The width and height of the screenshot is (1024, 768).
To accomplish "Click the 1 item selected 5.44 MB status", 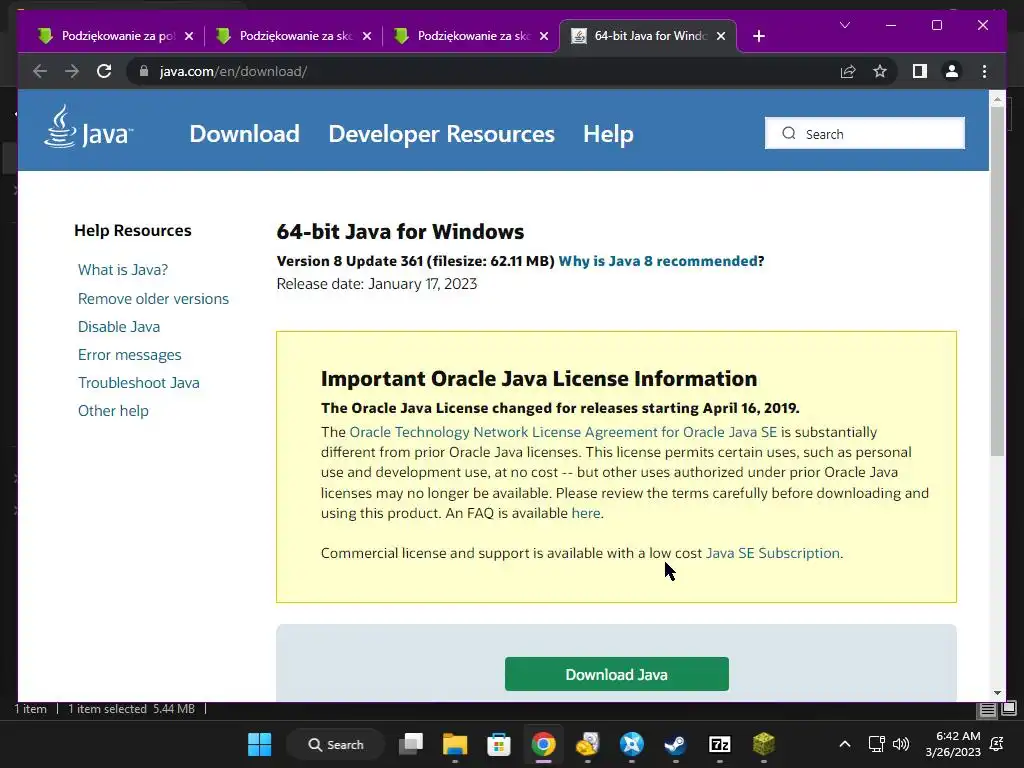I will pyautogui.click(x=131, y=709).
